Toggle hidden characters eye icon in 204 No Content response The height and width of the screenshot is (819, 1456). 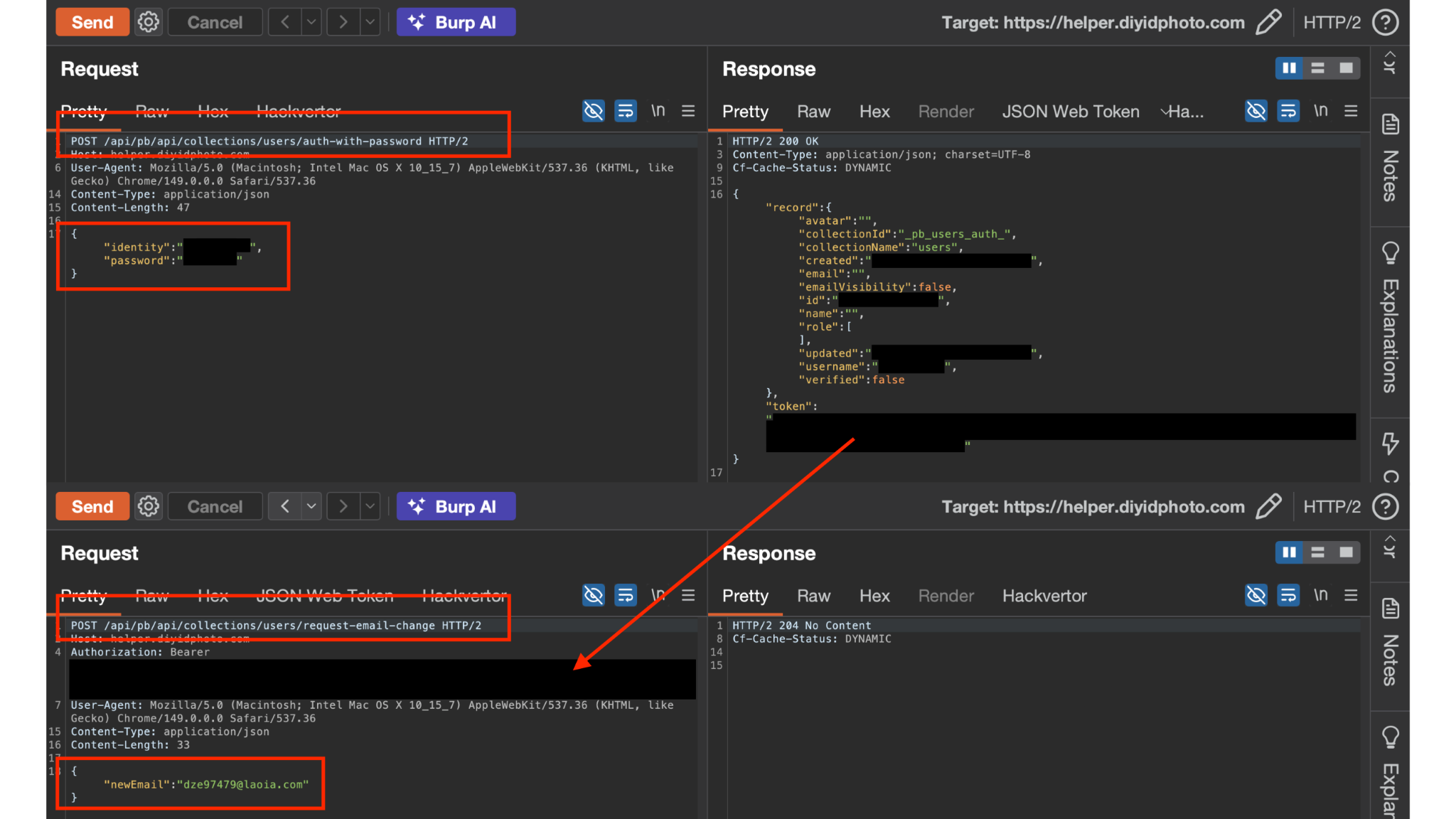[1256, 595]
